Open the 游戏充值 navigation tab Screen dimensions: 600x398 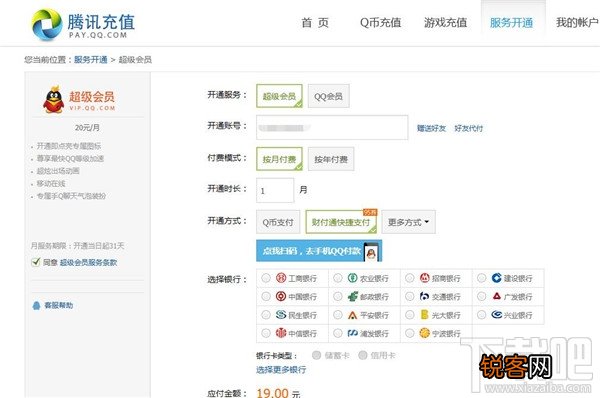click(x=445, y=23)
